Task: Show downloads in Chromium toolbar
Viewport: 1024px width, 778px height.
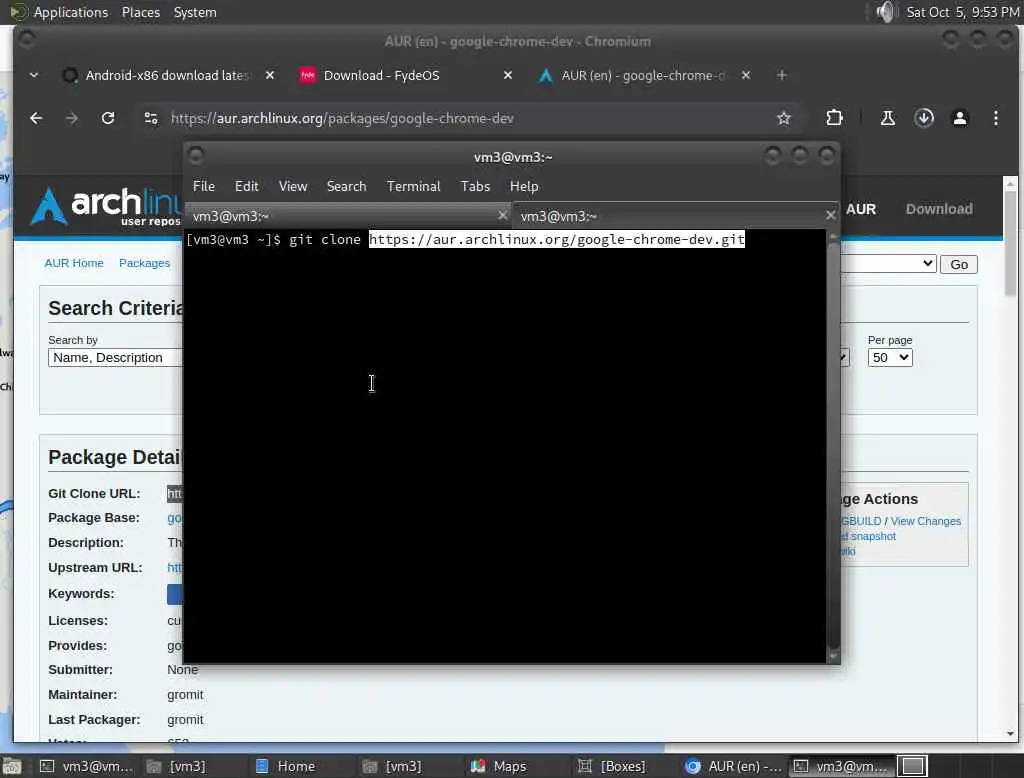Action: [x=924, y=118]
